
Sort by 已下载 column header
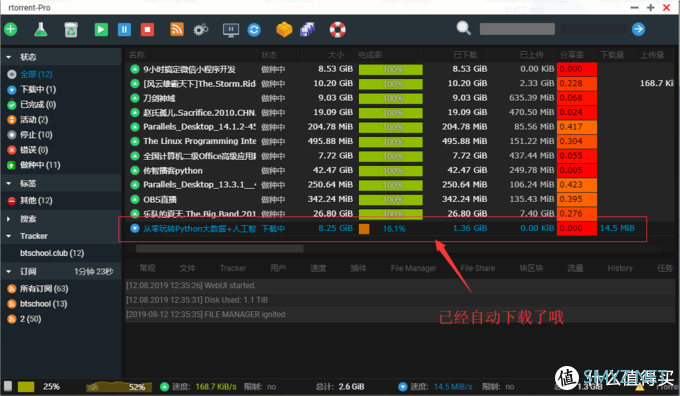(465, 55)
